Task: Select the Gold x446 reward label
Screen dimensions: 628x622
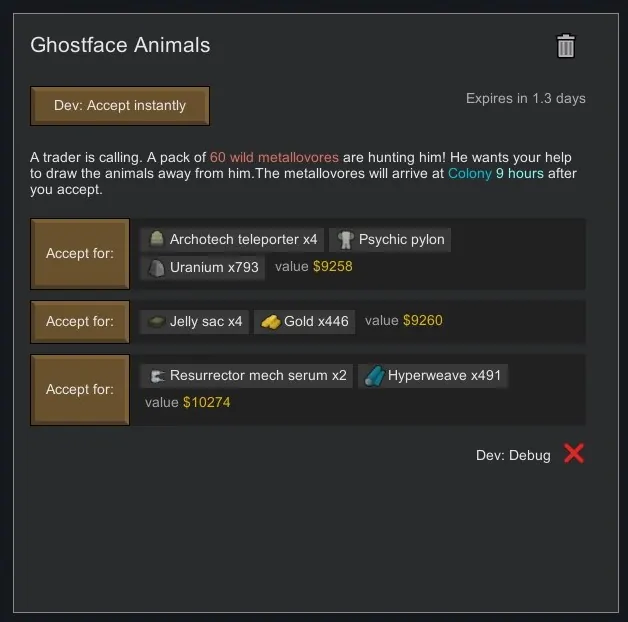Action: point(316,322)
